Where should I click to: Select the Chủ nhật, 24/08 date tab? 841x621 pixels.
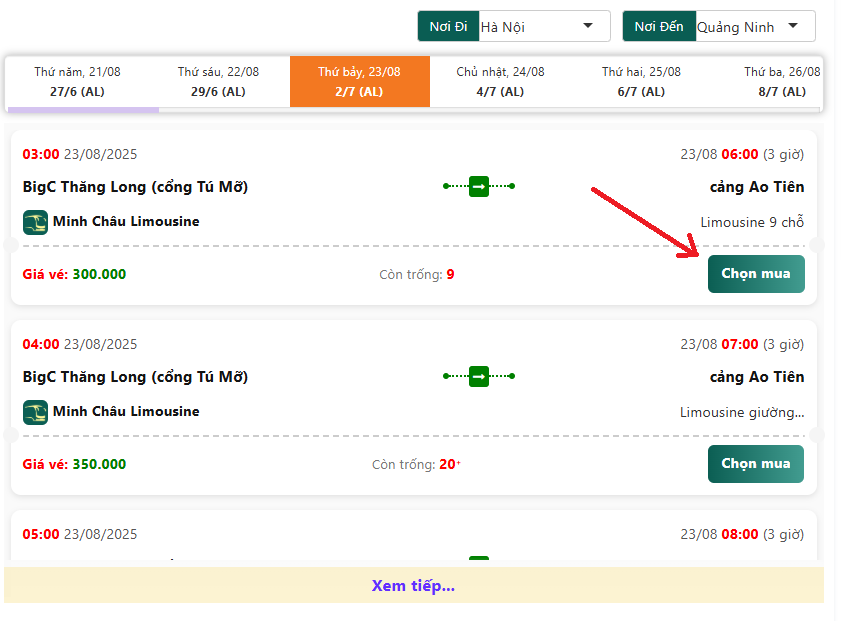click(500, 82)
